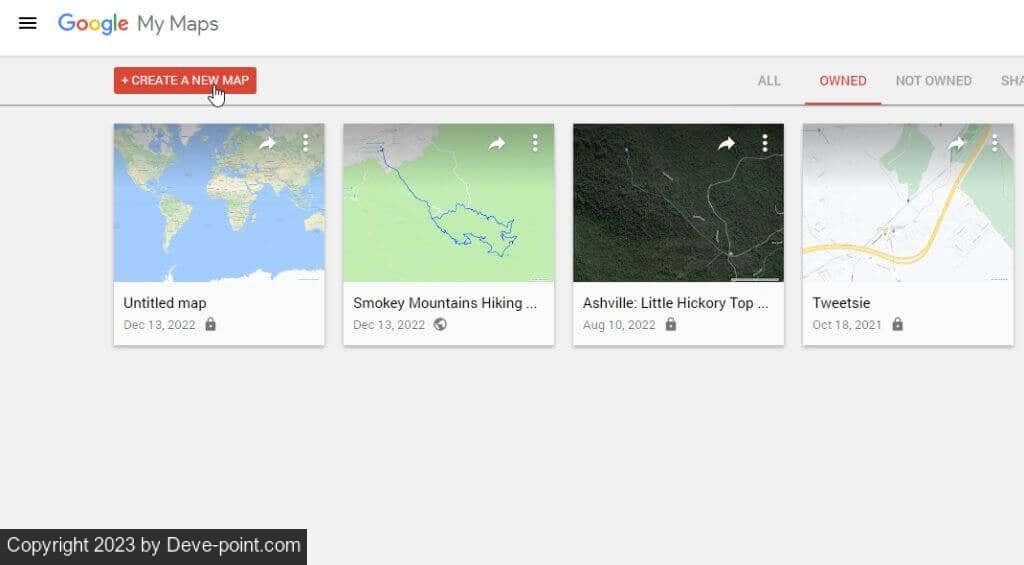This screenshot has width=1024, height=565.
Task: Click share icon on Ashville map card
Action: [727, 144]
